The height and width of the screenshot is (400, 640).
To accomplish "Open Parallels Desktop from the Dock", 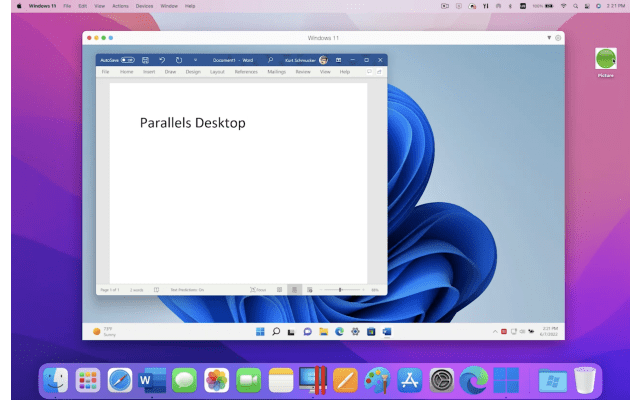I will (313, 380).
